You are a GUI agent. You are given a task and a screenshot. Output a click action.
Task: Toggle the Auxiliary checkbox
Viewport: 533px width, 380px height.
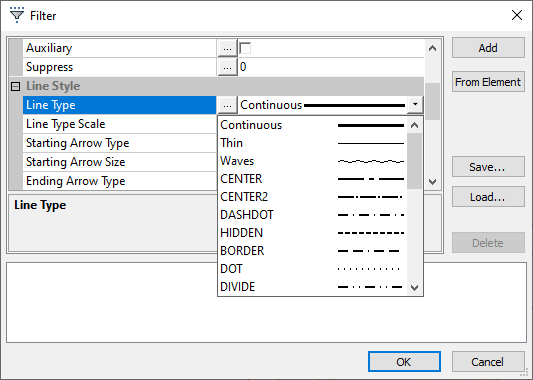245,48
